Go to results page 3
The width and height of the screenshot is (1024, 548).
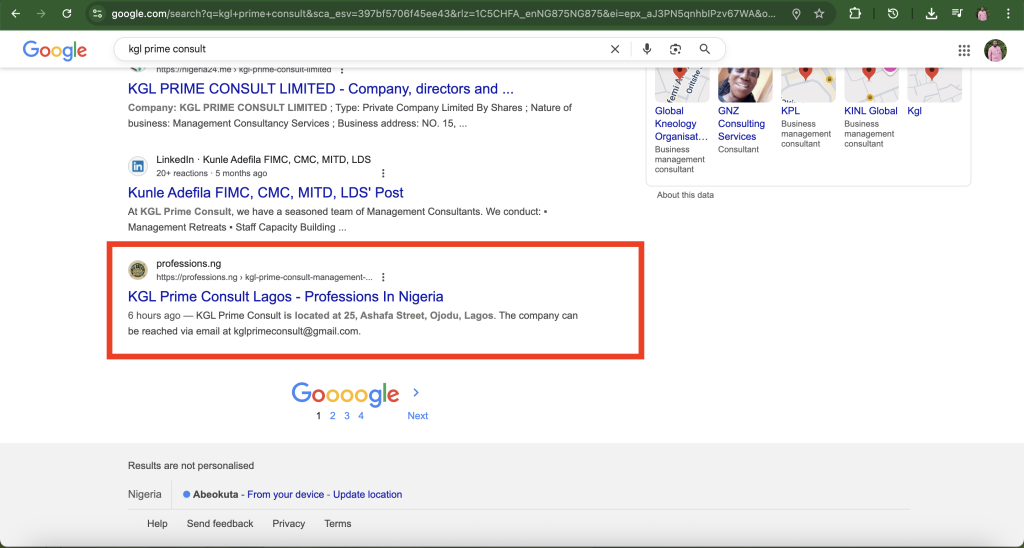[347, 416]
